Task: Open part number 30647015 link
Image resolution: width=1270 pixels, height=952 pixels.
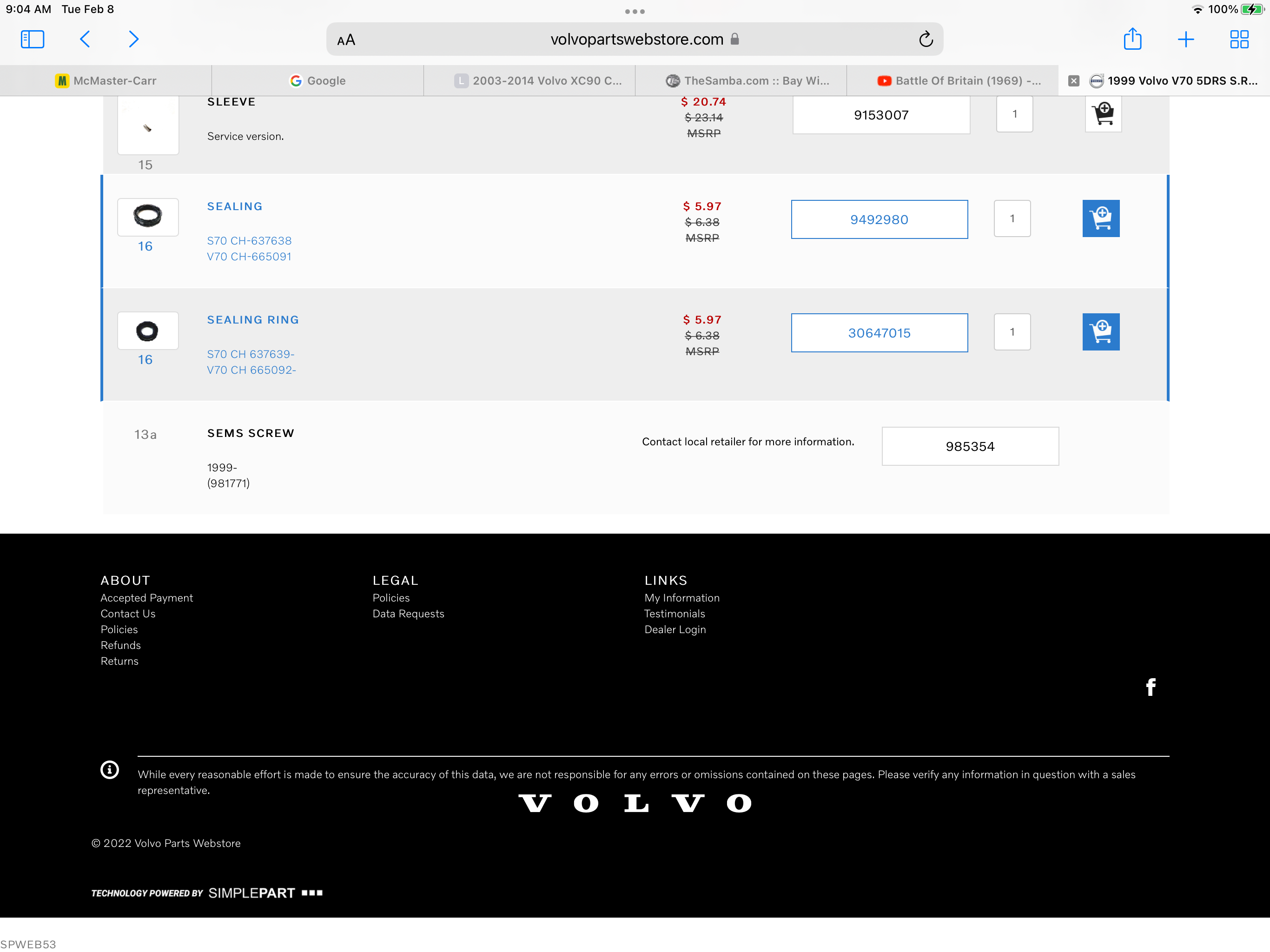Action: [879, 333]
